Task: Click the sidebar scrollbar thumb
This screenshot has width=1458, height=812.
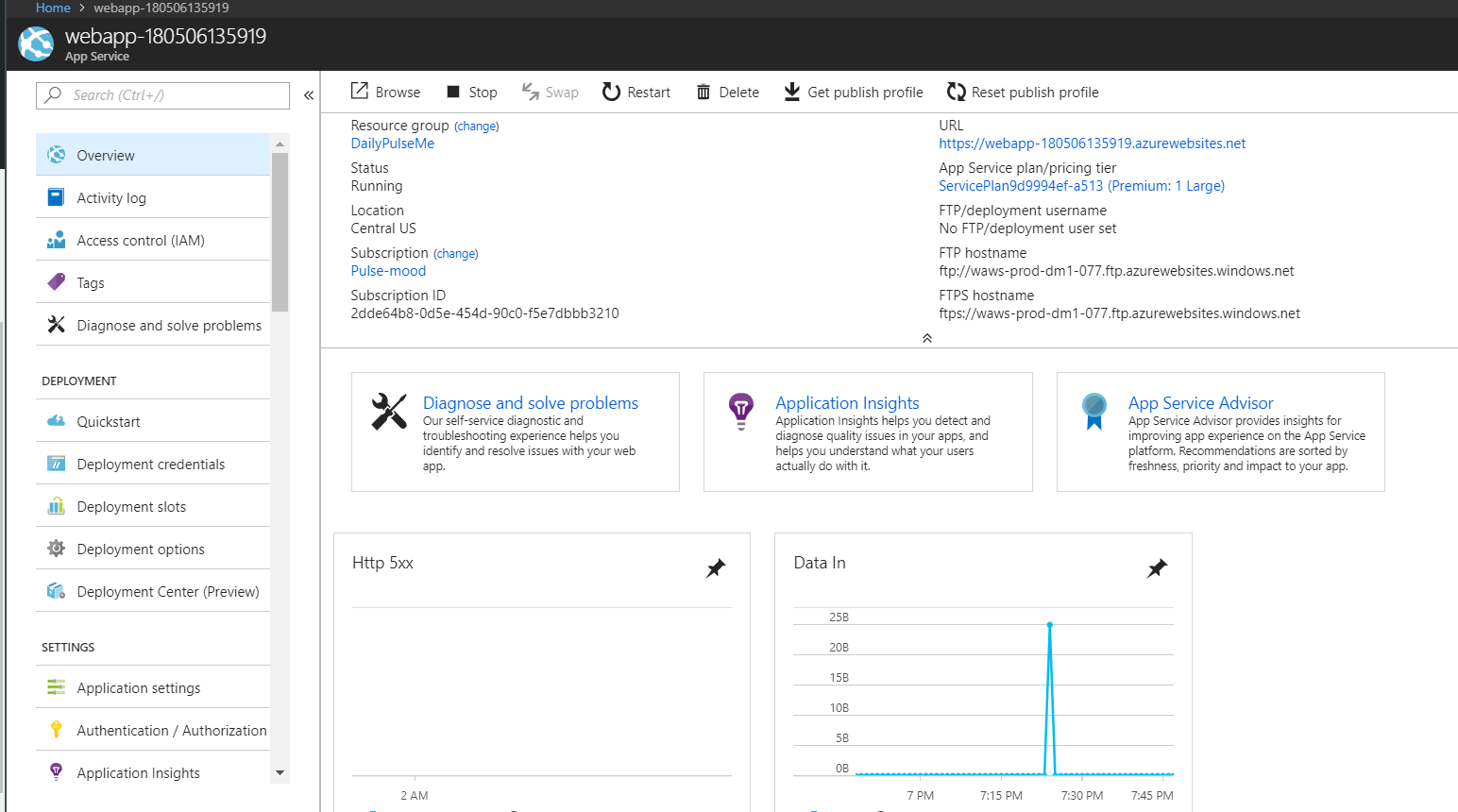Action: coord(280,232)
